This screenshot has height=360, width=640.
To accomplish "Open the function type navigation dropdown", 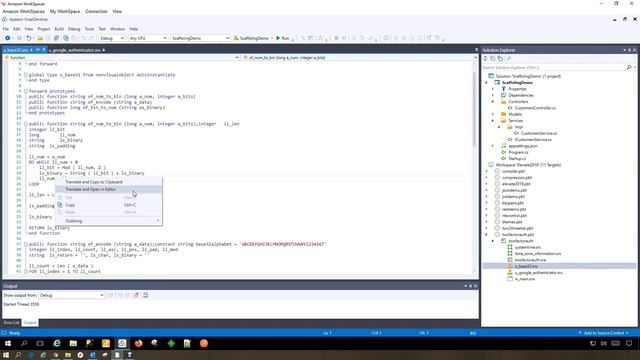I will pos(122,58).
